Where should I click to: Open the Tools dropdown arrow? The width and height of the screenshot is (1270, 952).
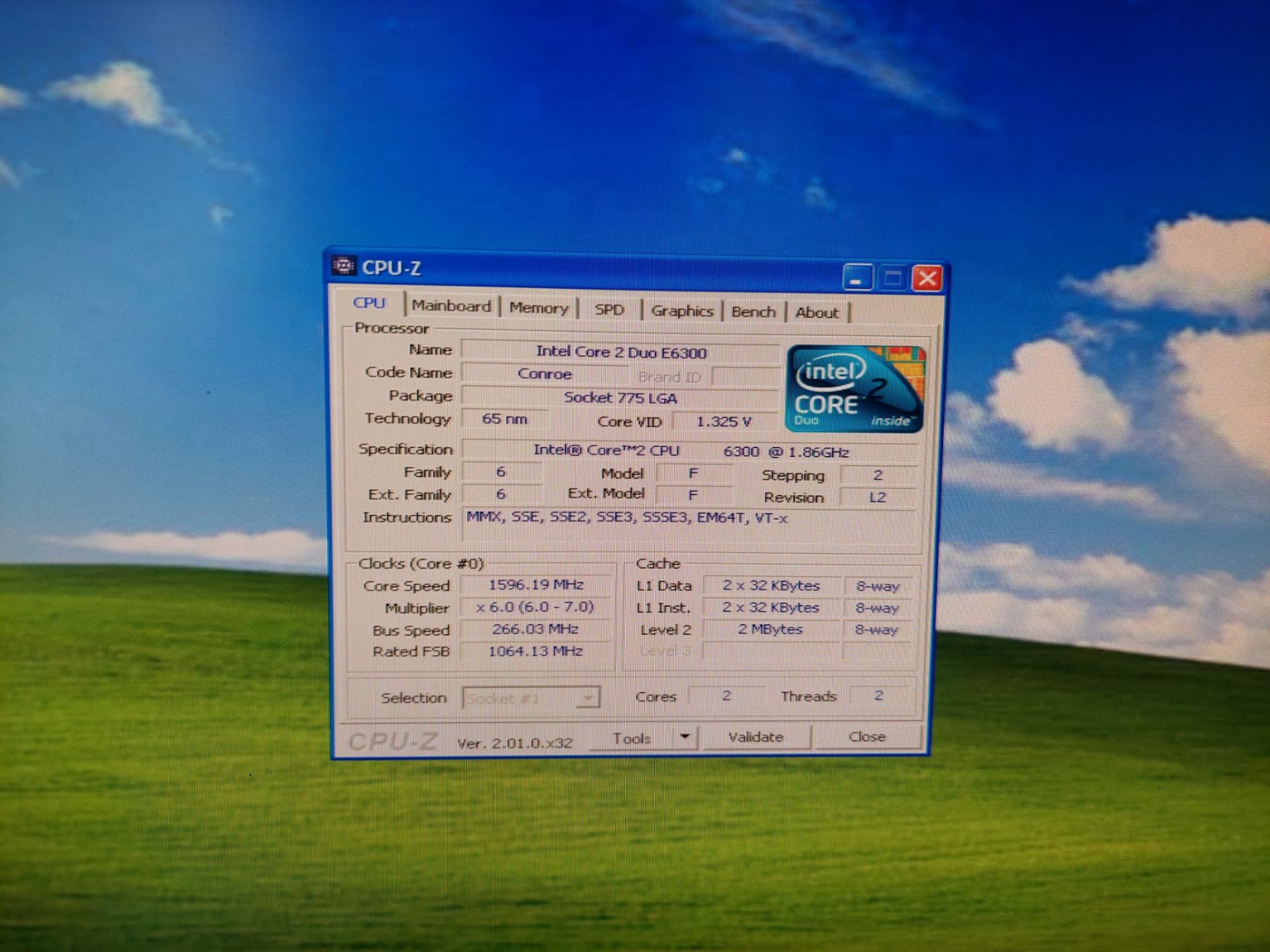click(685, 736)
